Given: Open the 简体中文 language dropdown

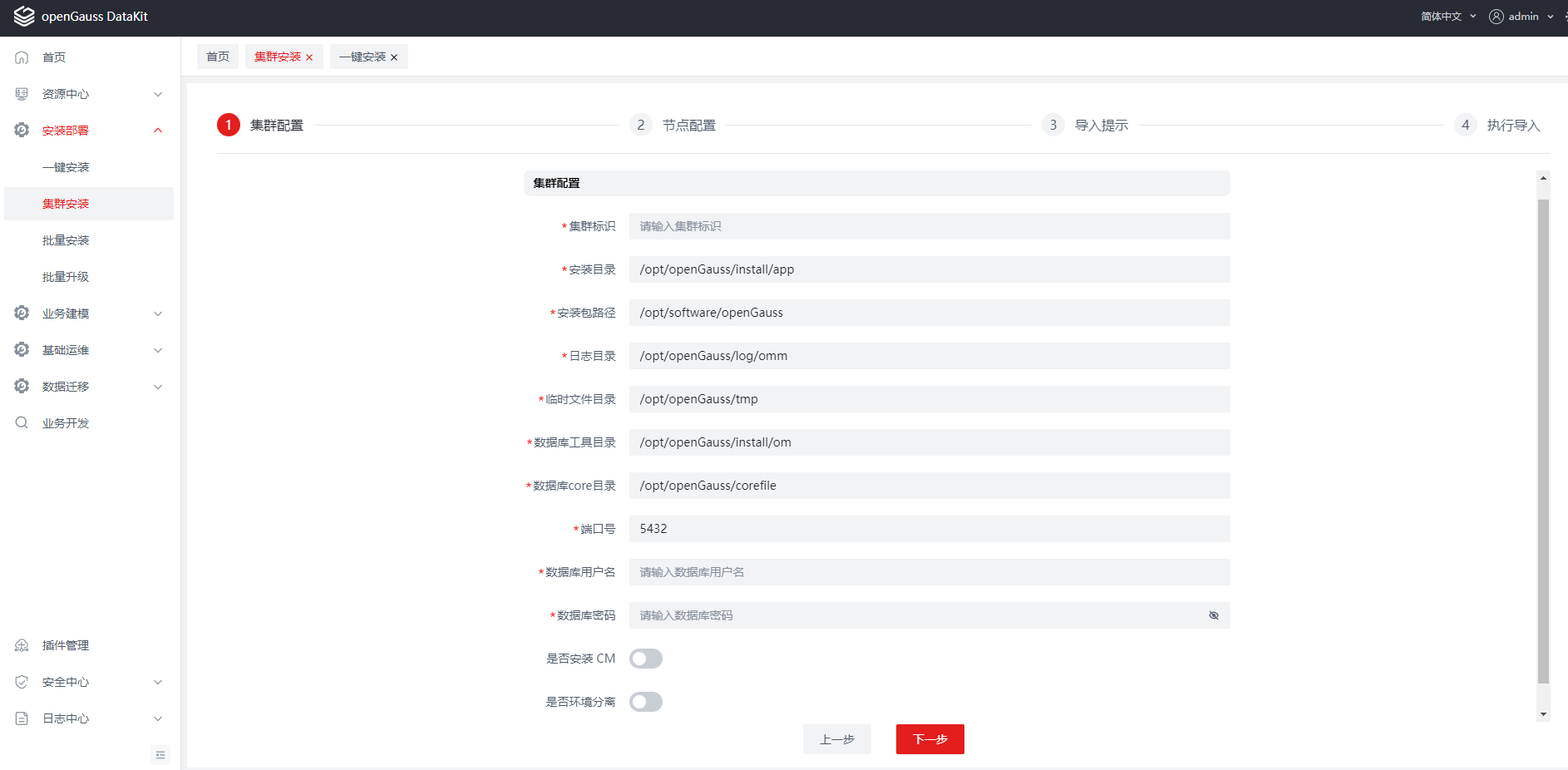Looking at the screenshot, I should coord(1447,17).
